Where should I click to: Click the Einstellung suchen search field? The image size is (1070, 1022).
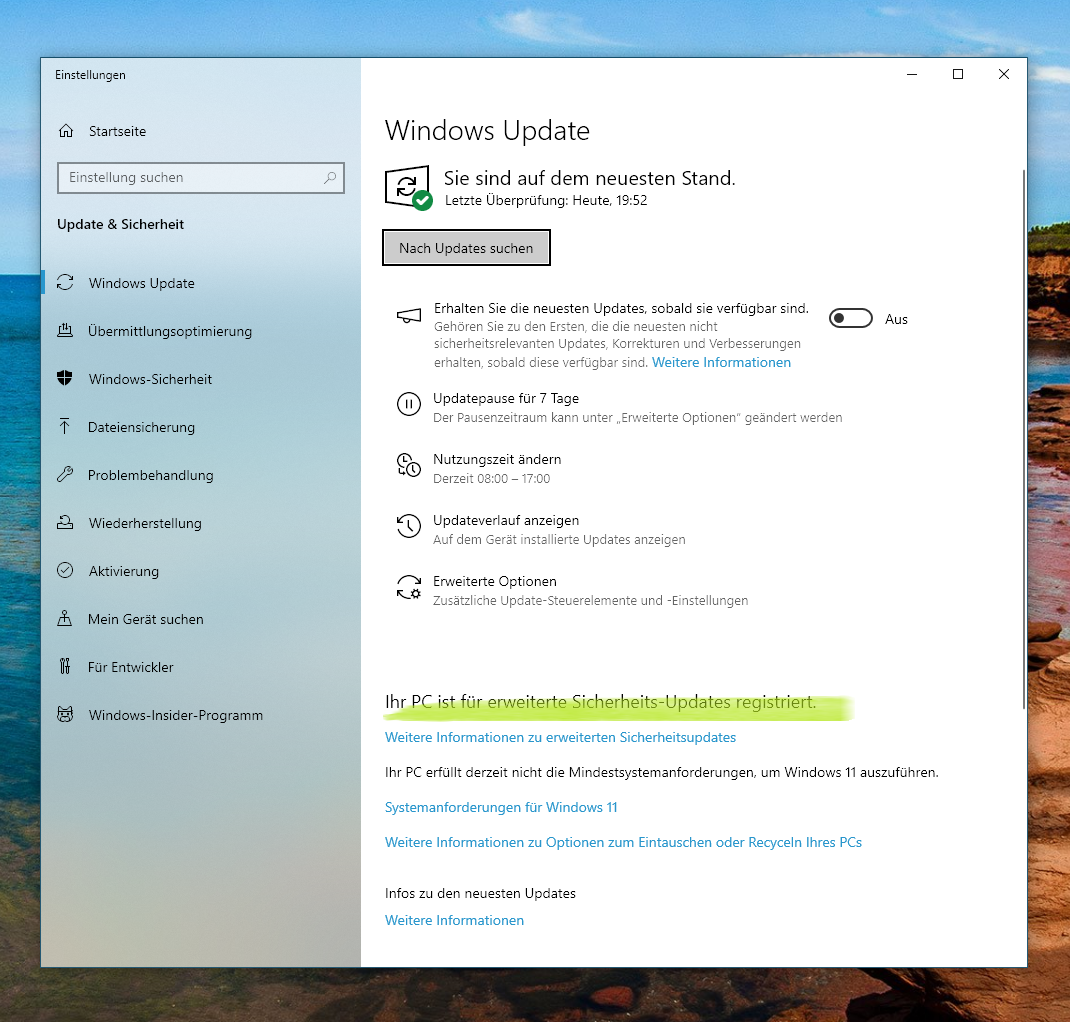[201, 177]
